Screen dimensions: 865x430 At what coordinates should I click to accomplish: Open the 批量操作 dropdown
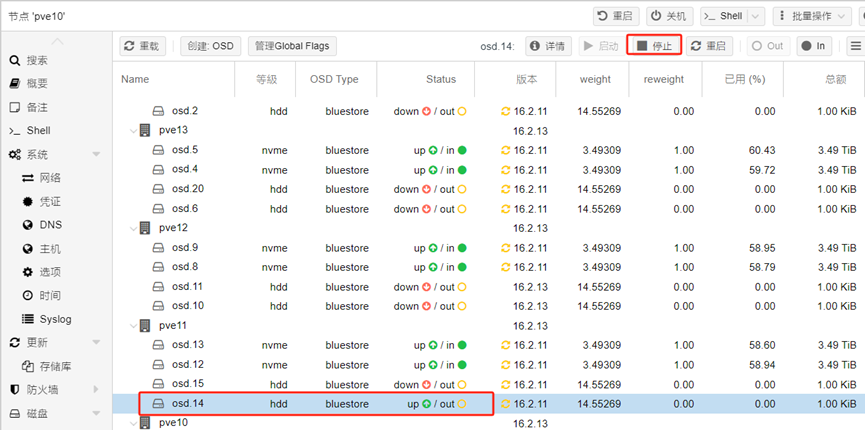[811, 17]
